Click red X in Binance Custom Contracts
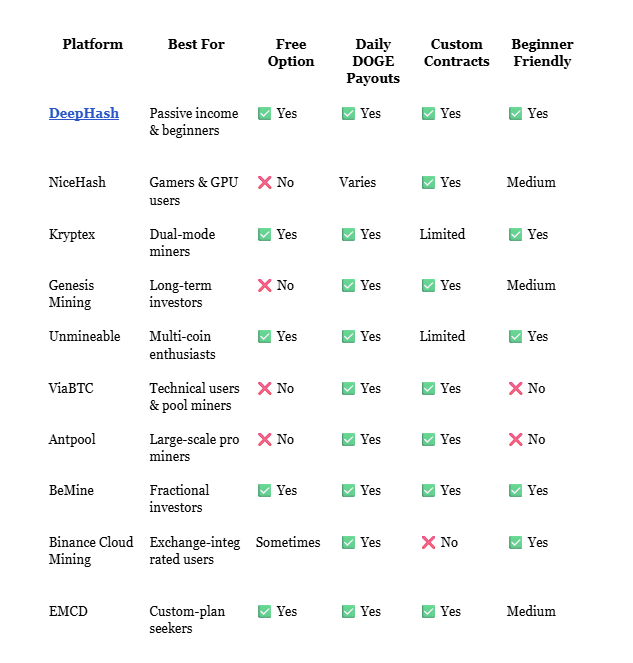This screenshot has width=633, height=663. point(429,542)
